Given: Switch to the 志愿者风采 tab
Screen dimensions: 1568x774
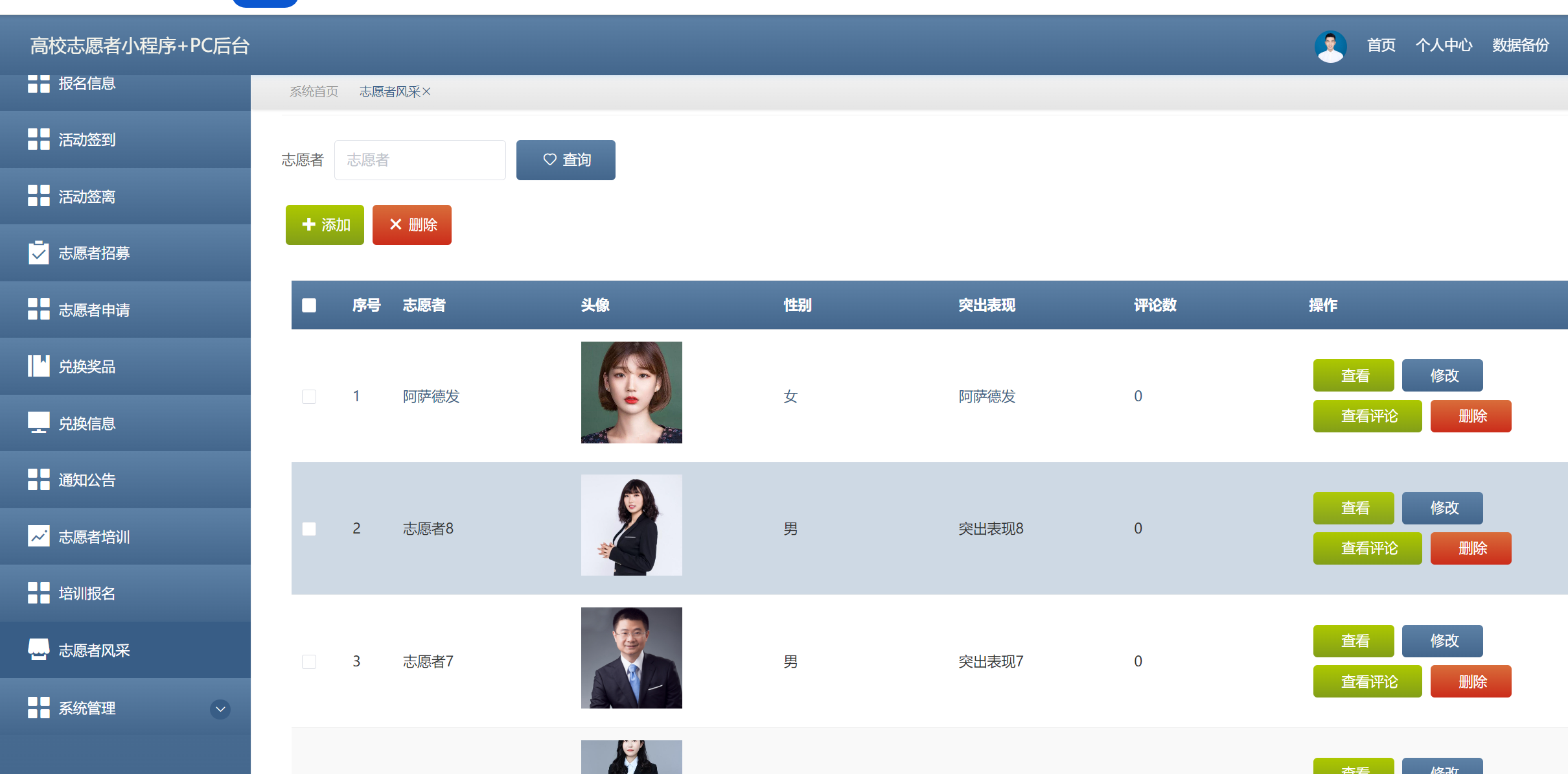Looking at the screenshot, I should (x=390, y=91).
